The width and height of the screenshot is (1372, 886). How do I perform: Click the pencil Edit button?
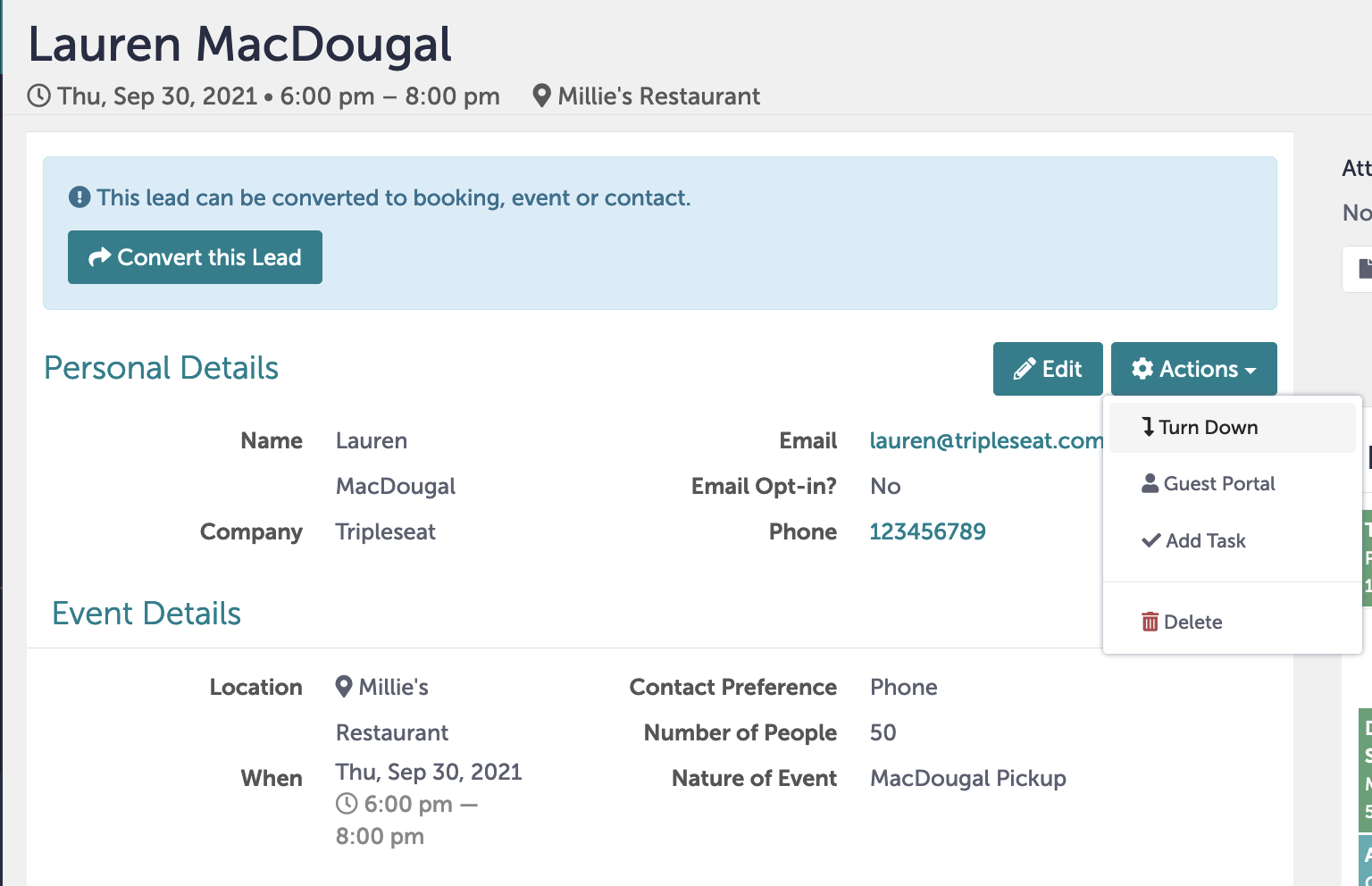[x=1048, y=369]
